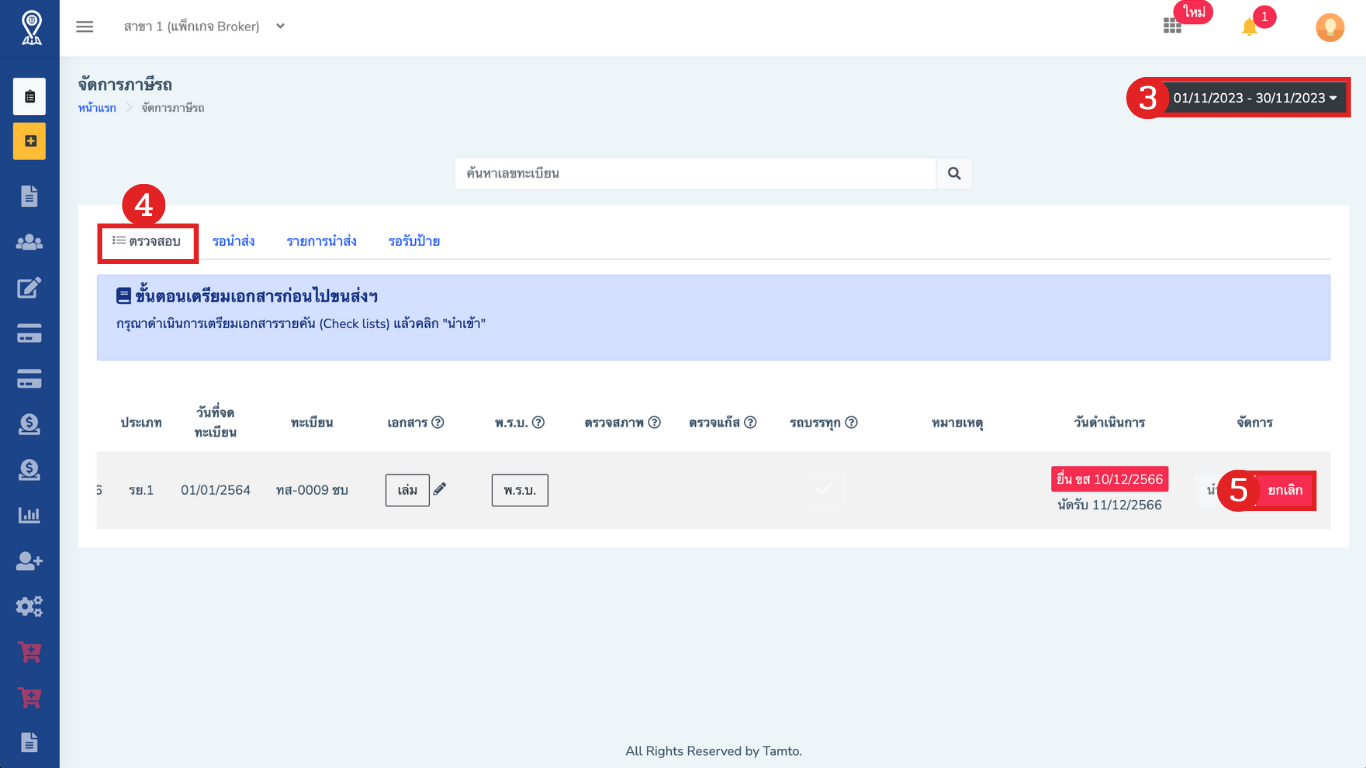
Task: Click the ทะเบียน column header
Action: (x=312, y=422)
